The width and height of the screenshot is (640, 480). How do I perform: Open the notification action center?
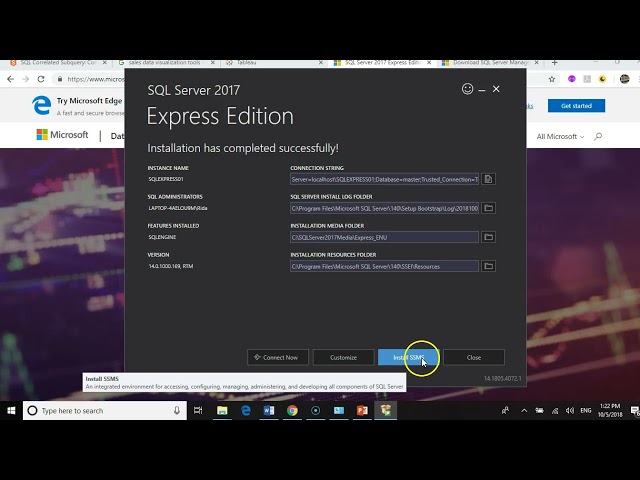[635, 411]
